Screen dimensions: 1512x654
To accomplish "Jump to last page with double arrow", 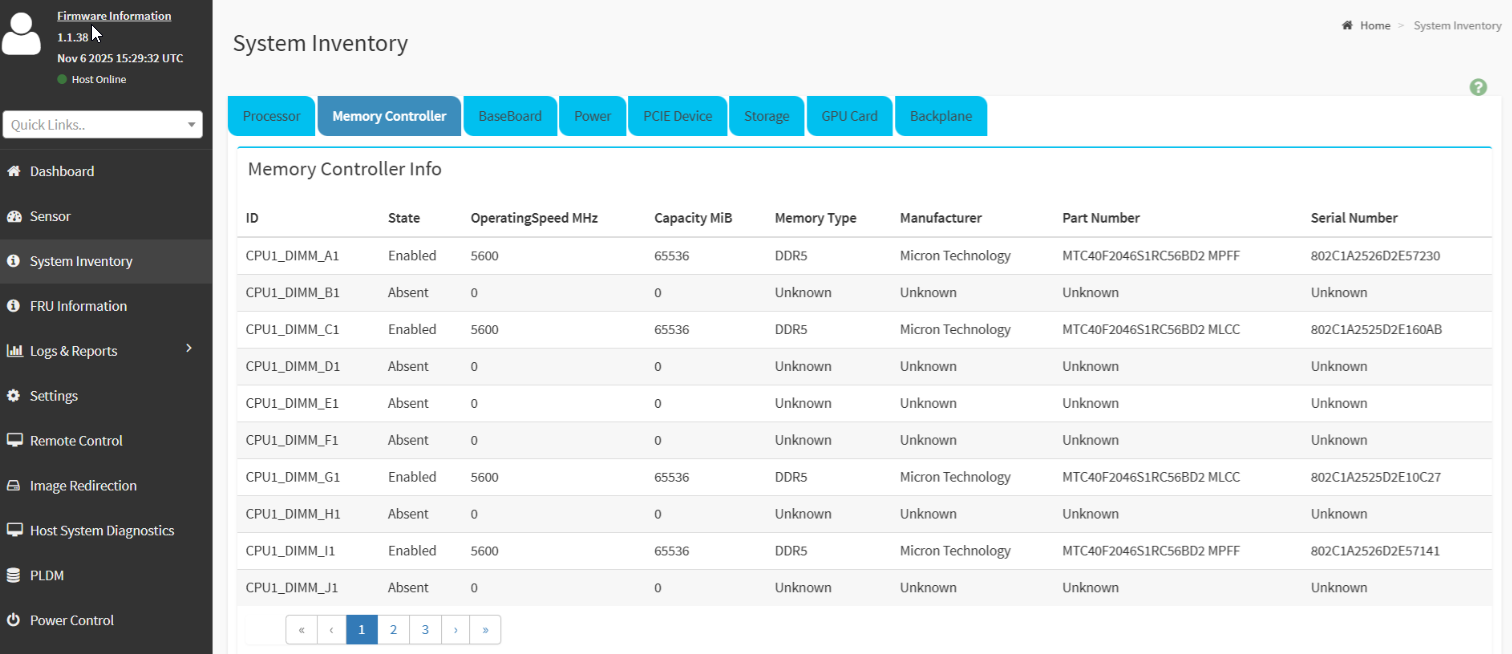I will pyautogui.click(x=485, y=630).
